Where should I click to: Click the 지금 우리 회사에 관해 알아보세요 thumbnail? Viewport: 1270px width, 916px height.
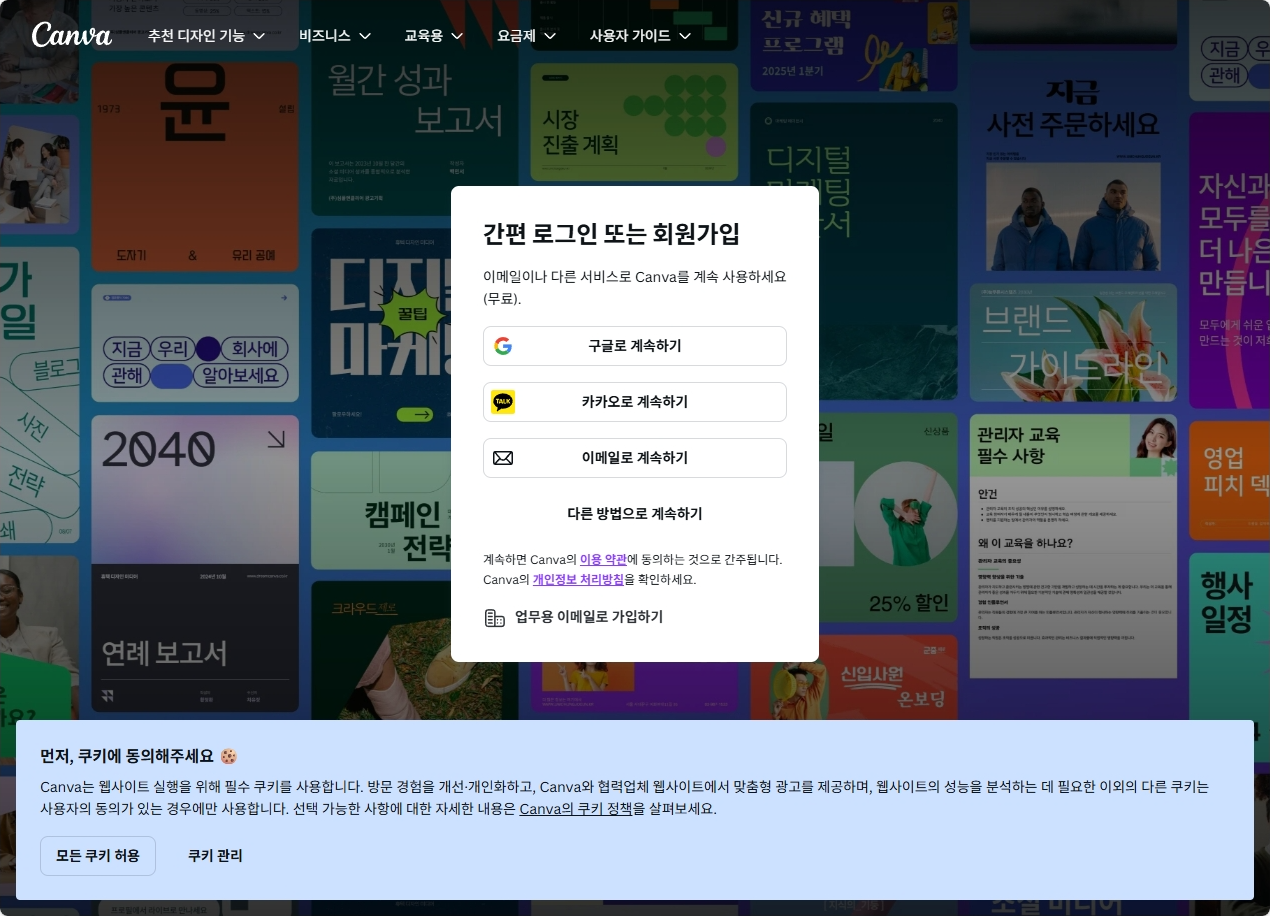[195, 343]
